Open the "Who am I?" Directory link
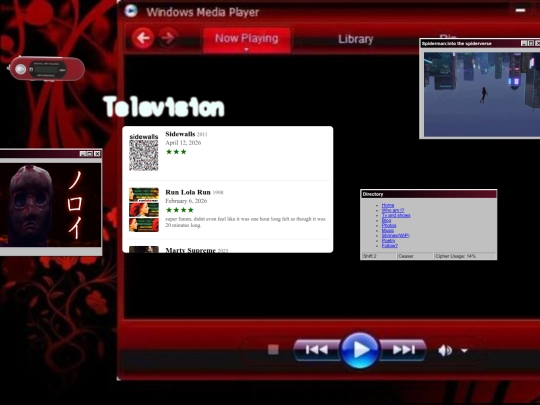 tap(393, 210)
